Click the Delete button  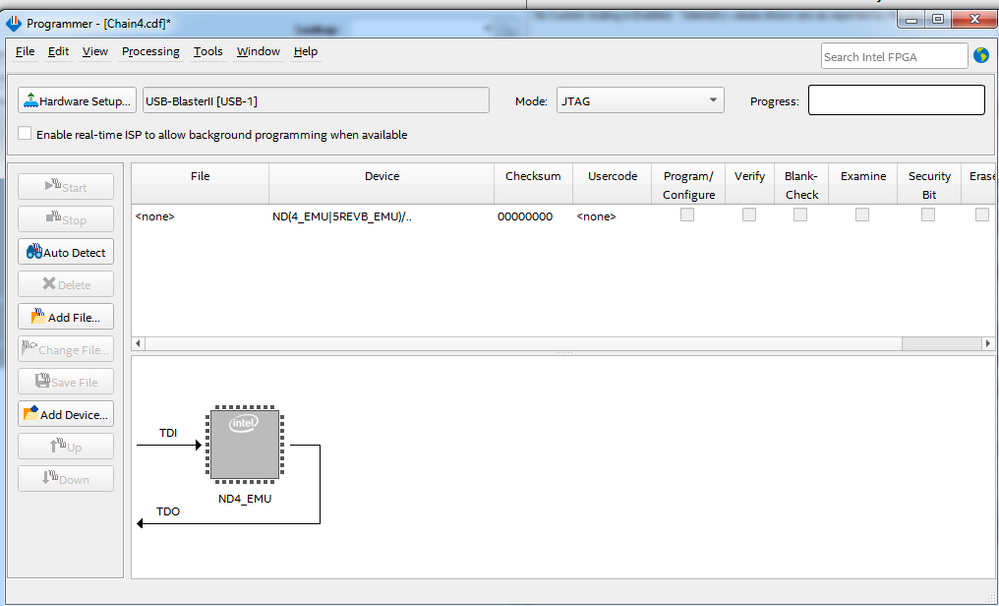point(66,285)
